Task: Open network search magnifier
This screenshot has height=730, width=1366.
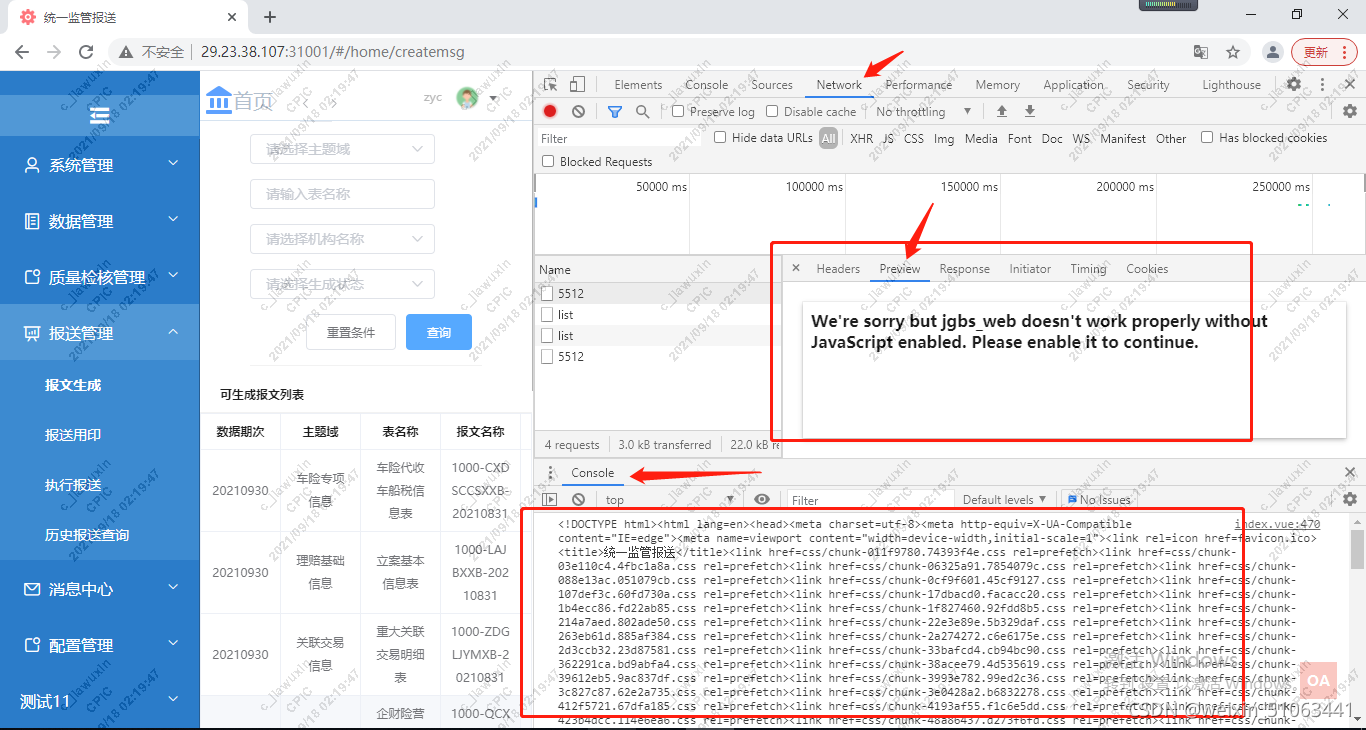Action: click(642, 111)
